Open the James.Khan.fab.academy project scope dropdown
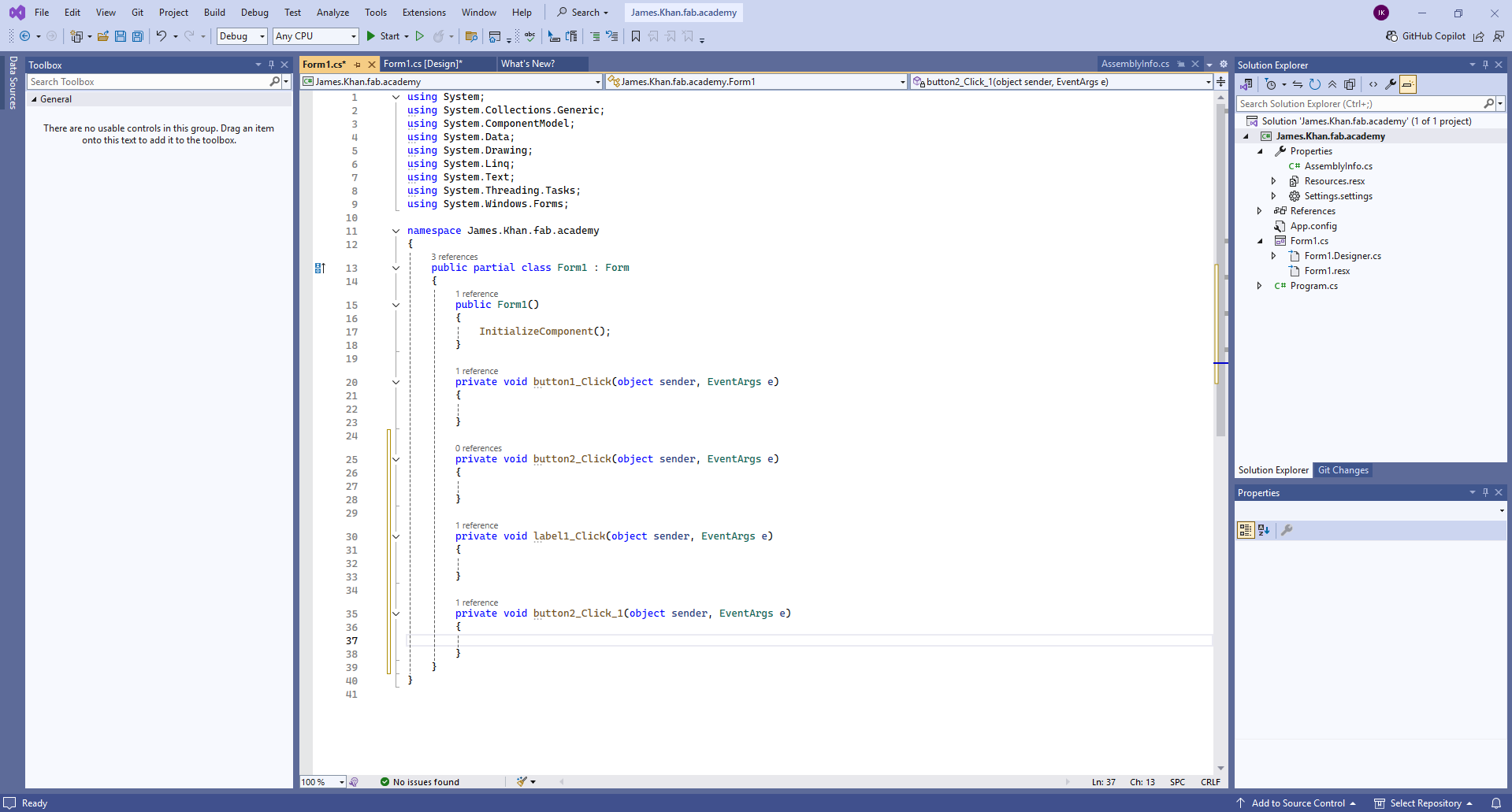 pyautogui.click(x=451, y=82)
